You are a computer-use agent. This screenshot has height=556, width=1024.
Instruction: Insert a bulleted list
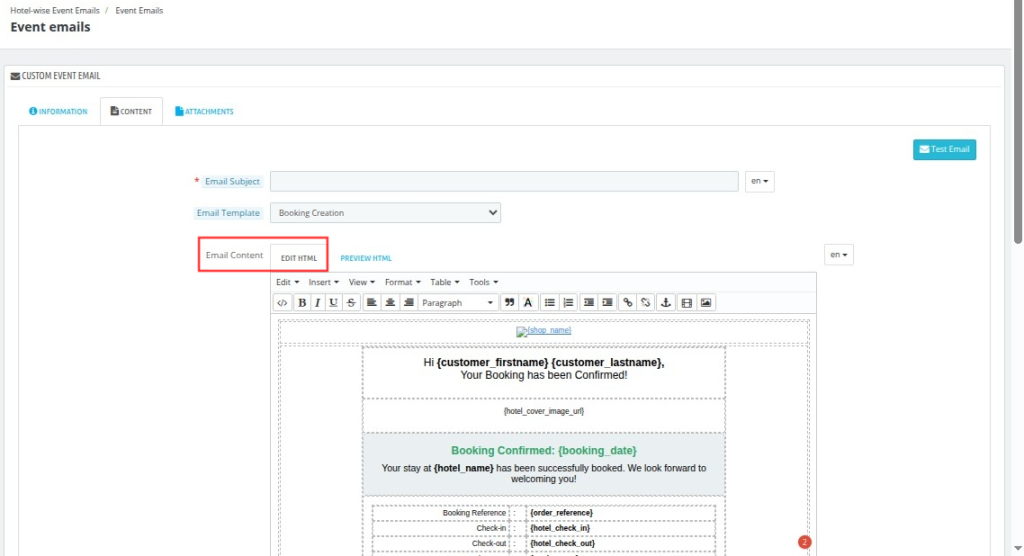pos(549,302)
